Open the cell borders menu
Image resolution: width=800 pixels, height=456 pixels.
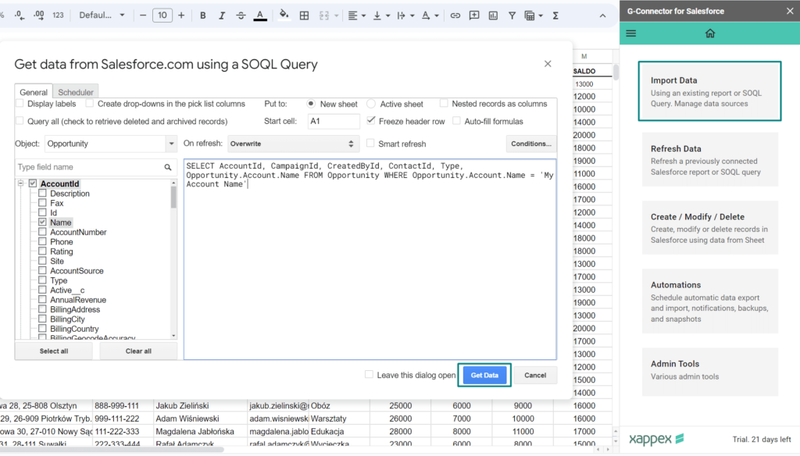coord(304,15)
